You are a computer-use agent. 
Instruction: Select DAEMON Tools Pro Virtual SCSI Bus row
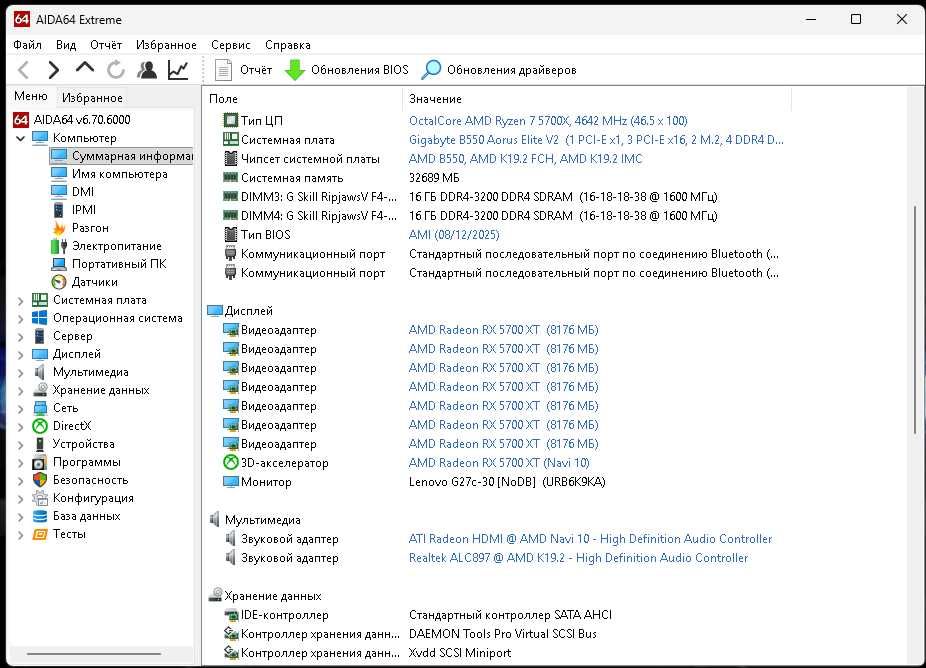[x=503, y=634]
